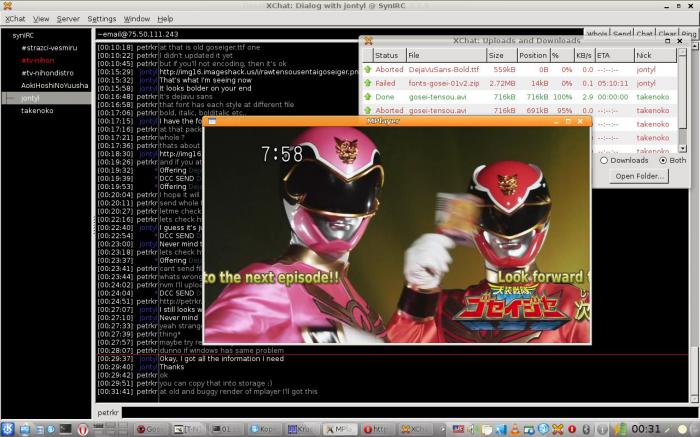Screen dimensions: 700x437
Task: Launch Opera from the quick-launch panel
Action: [x=83, y=430]
